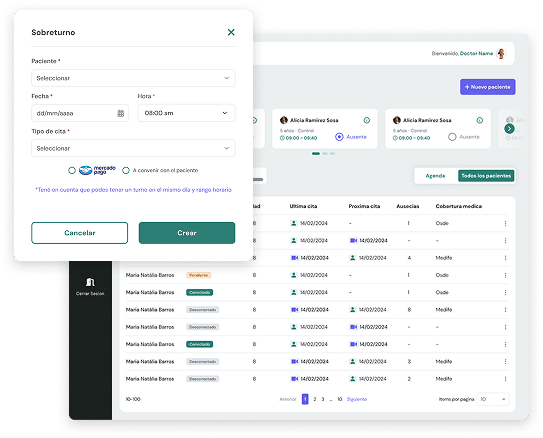Open the Hora 08:00 am dropdown

point(186,113)
